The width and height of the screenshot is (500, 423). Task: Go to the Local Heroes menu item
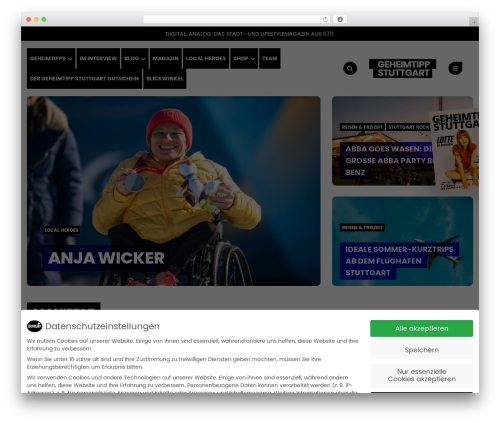[x=206, y=58]
